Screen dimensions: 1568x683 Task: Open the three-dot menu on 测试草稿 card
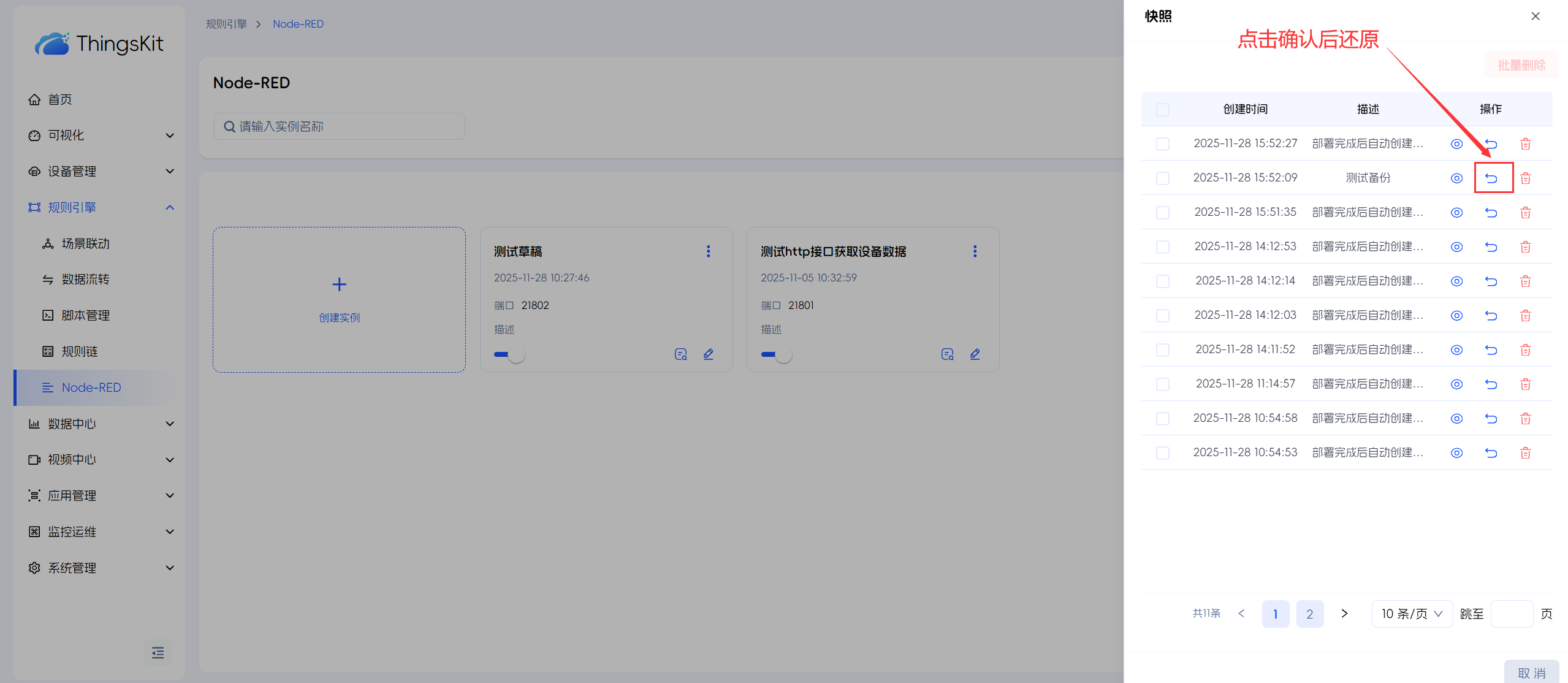point(708,251)
